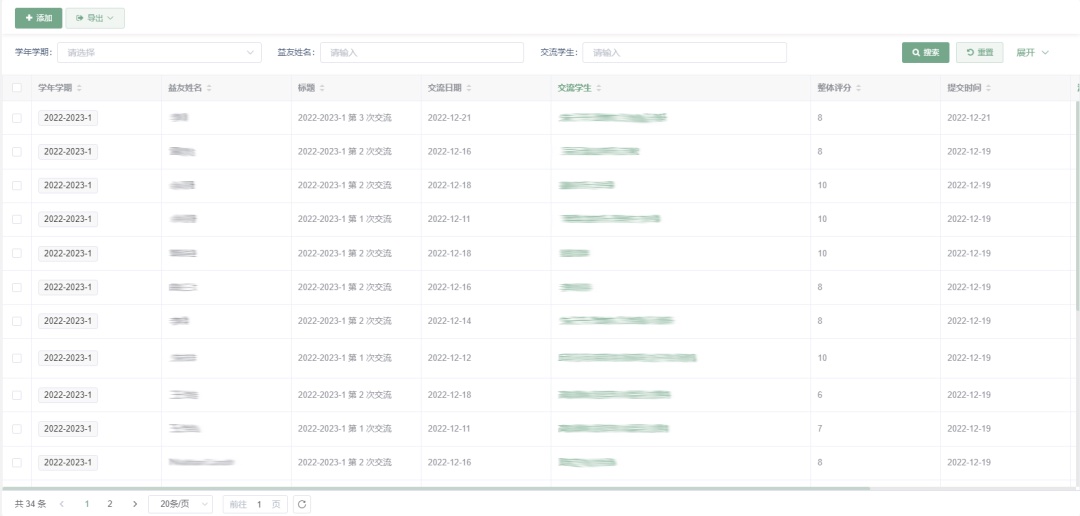Sort by 整体评分 column sort icon

click(859, 88)
